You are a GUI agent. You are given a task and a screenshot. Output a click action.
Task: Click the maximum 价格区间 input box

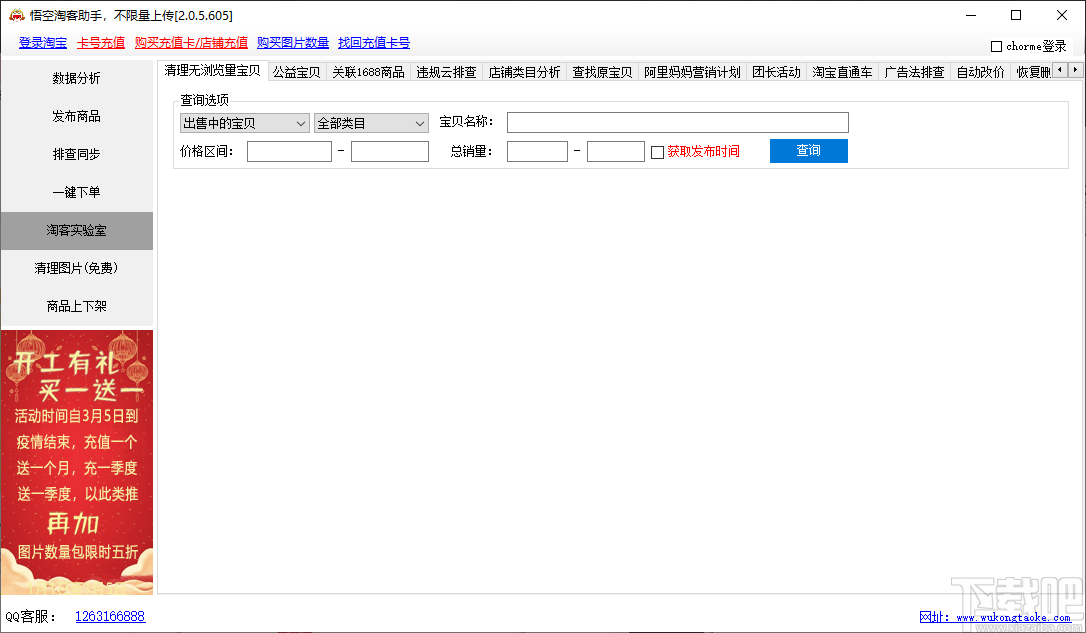(x=390, y=152)
